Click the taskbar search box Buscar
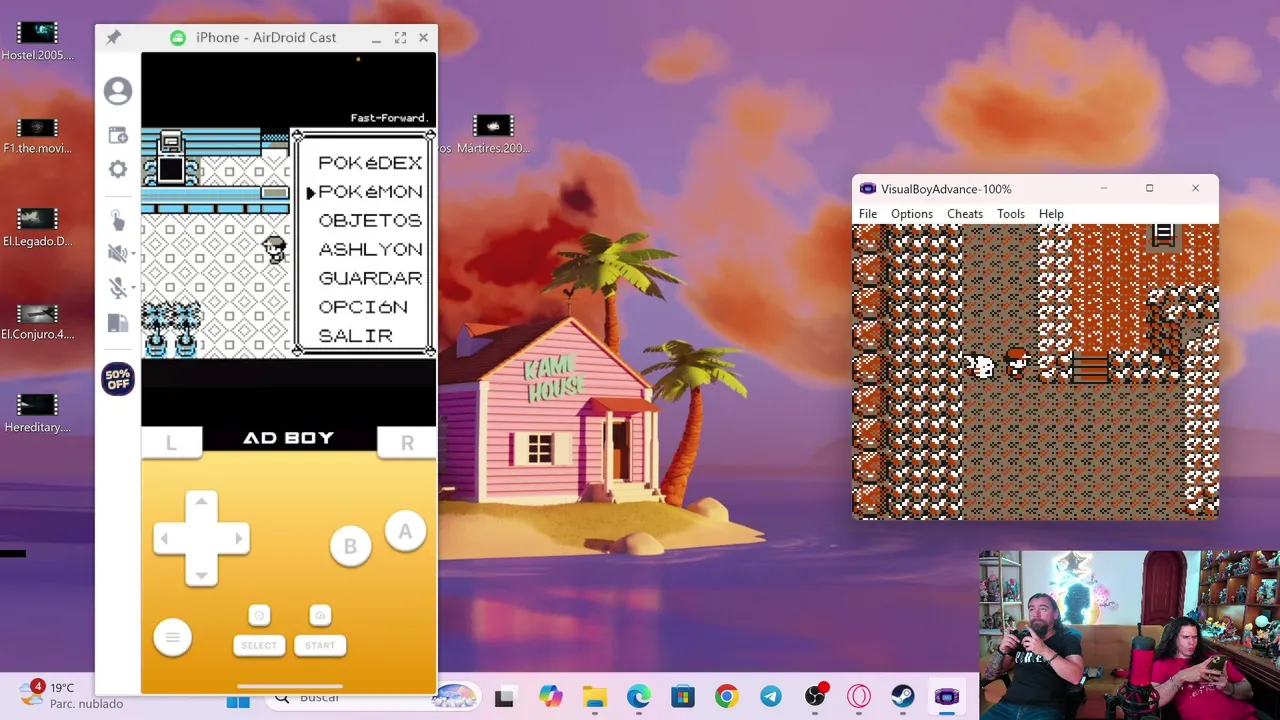The height and width of the screenshot is (720, 1280). (373, 698)
